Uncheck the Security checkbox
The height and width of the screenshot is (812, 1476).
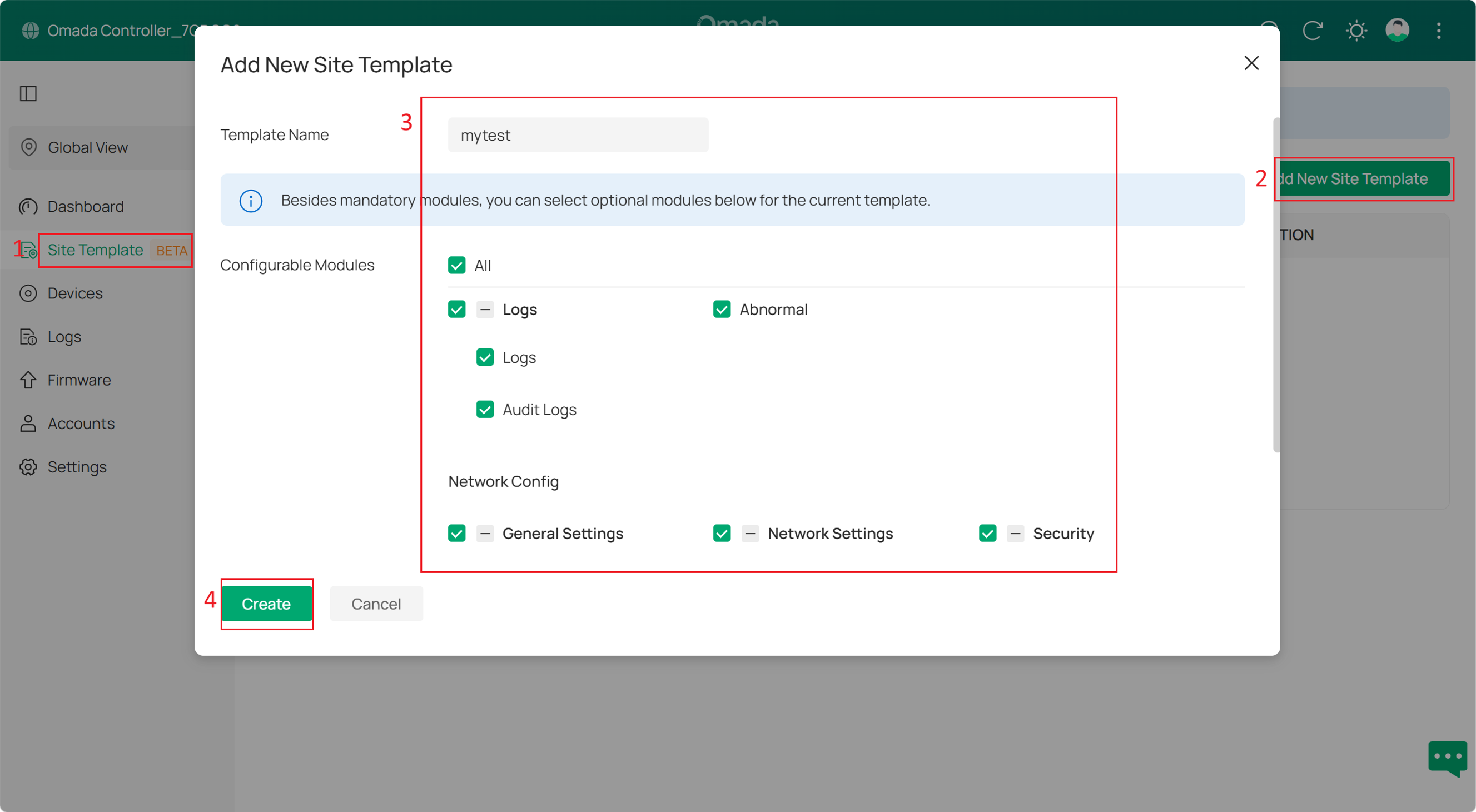[988, 533]
